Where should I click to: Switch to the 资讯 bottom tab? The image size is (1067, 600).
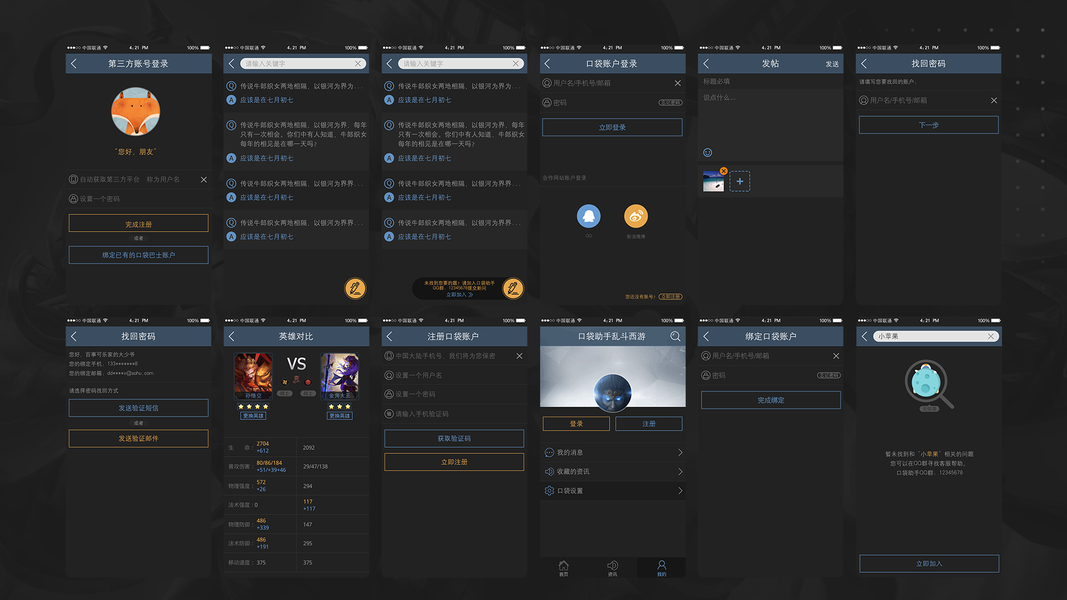612,568
